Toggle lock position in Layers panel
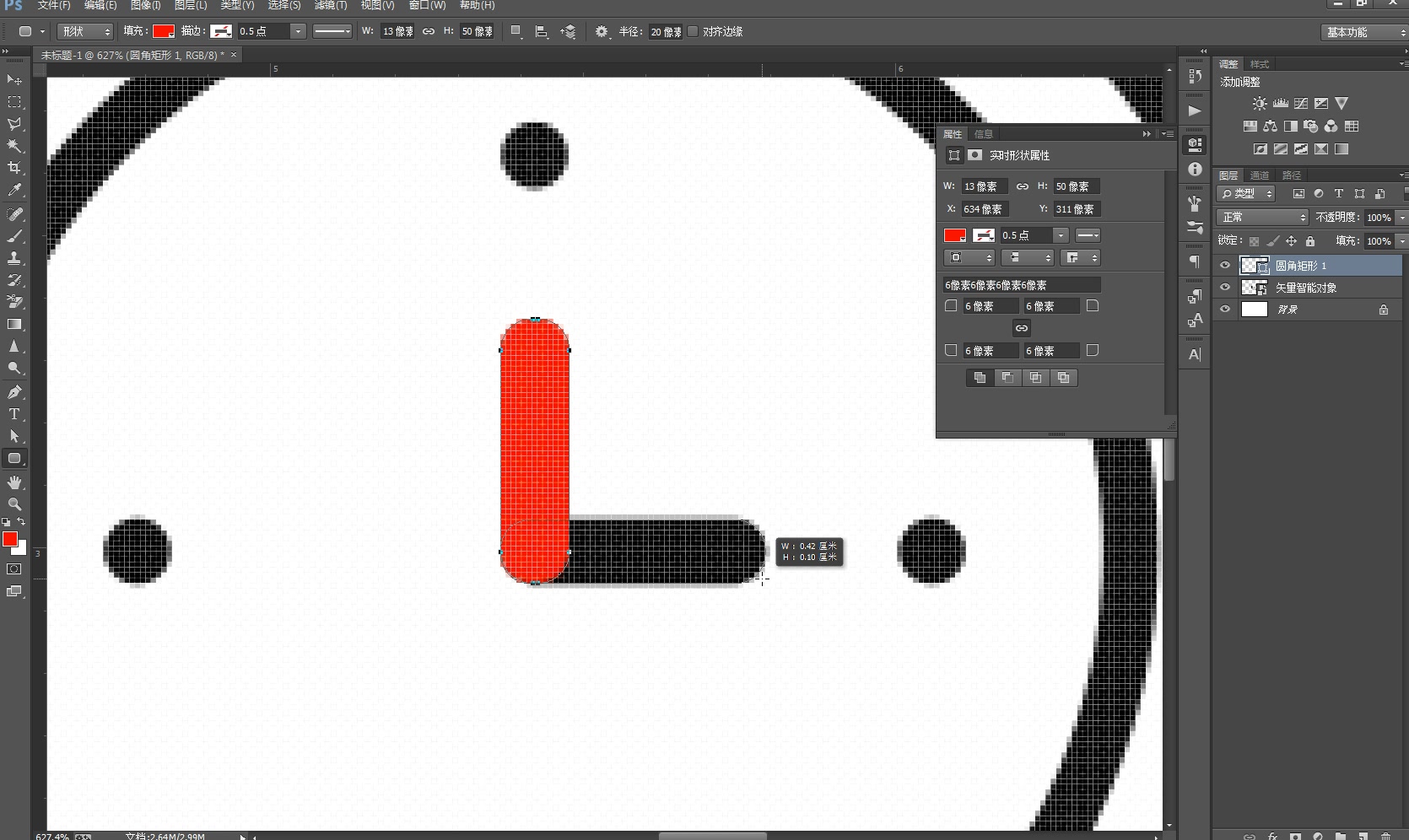1409x840 pixels. [x=1291, y=241]
